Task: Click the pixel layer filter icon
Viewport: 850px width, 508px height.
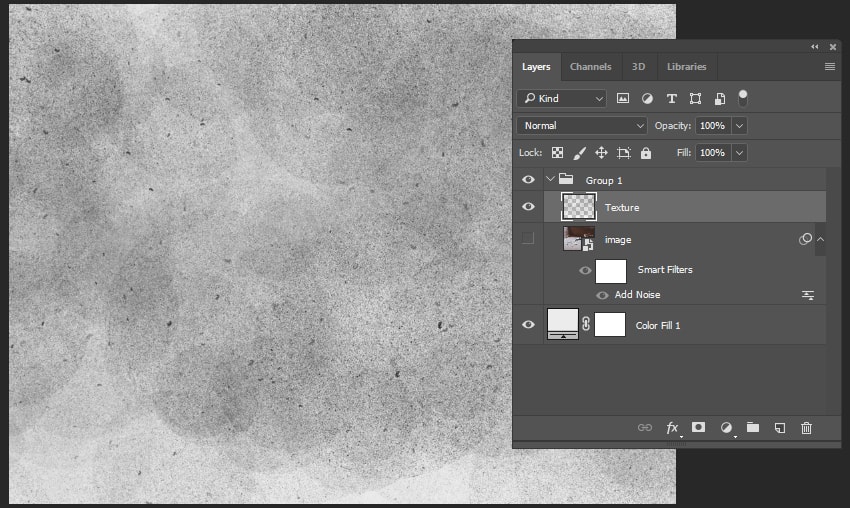Action: pos(623,99)
